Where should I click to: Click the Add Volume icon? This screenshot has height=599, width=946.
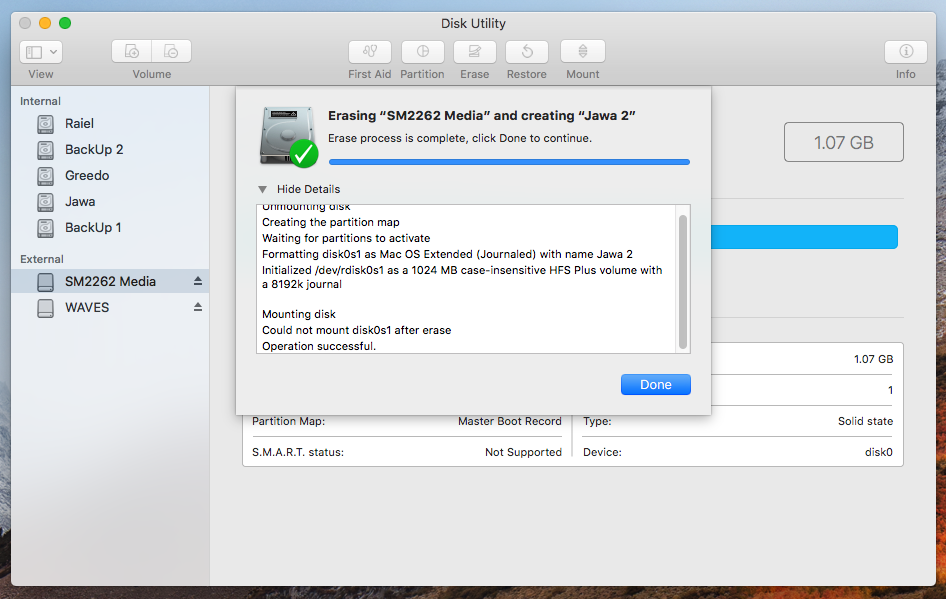tap(132, 51)
